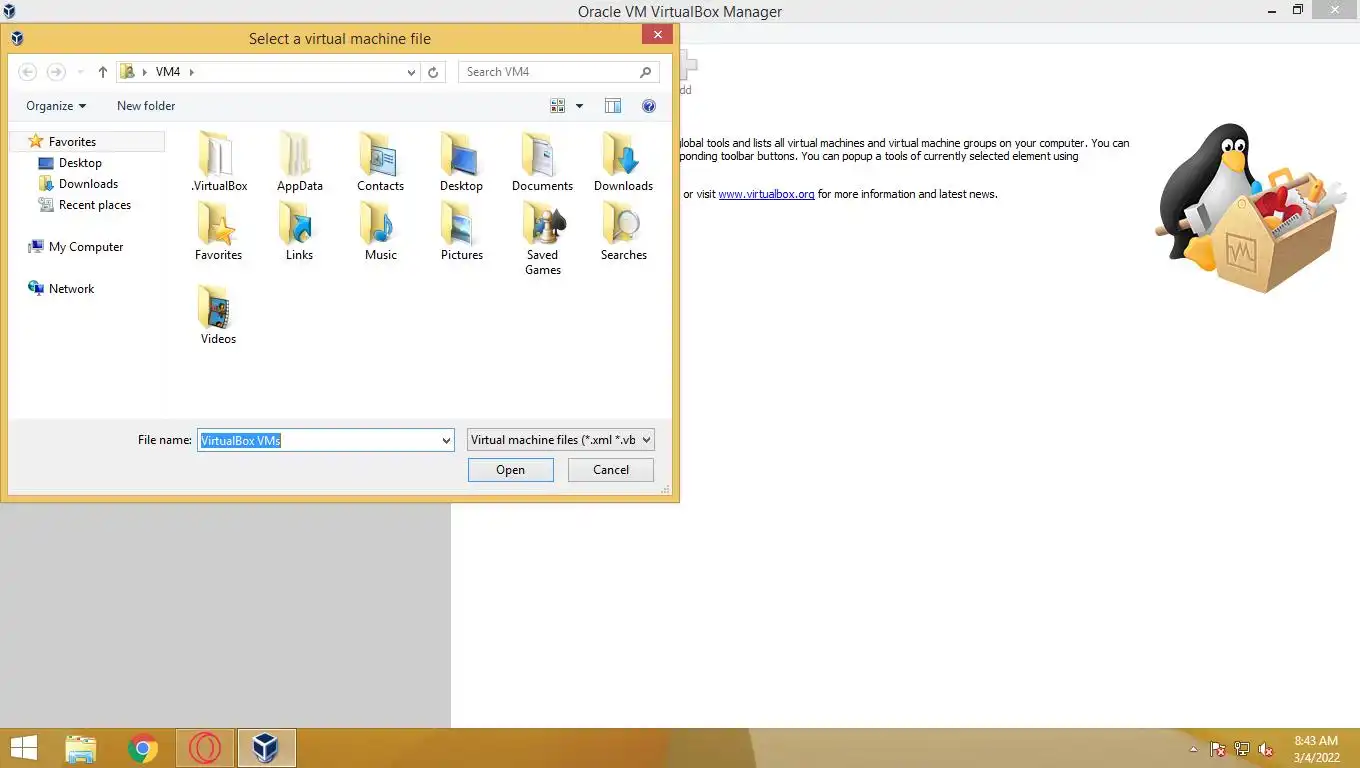
Task: Change view with the view icon
Action: coord(558,106)
